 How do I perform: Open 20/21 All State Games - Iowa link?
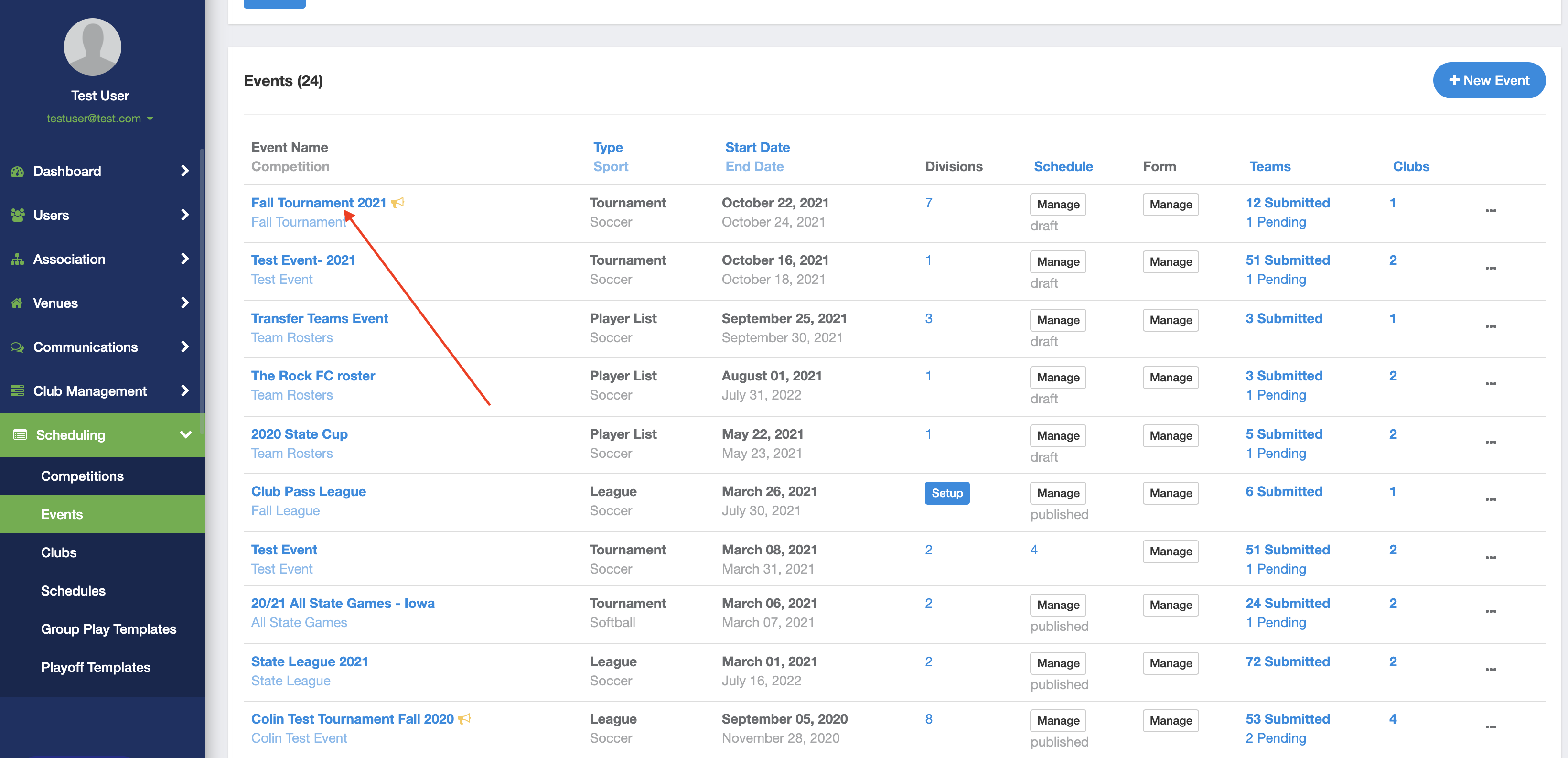[343, 603]
